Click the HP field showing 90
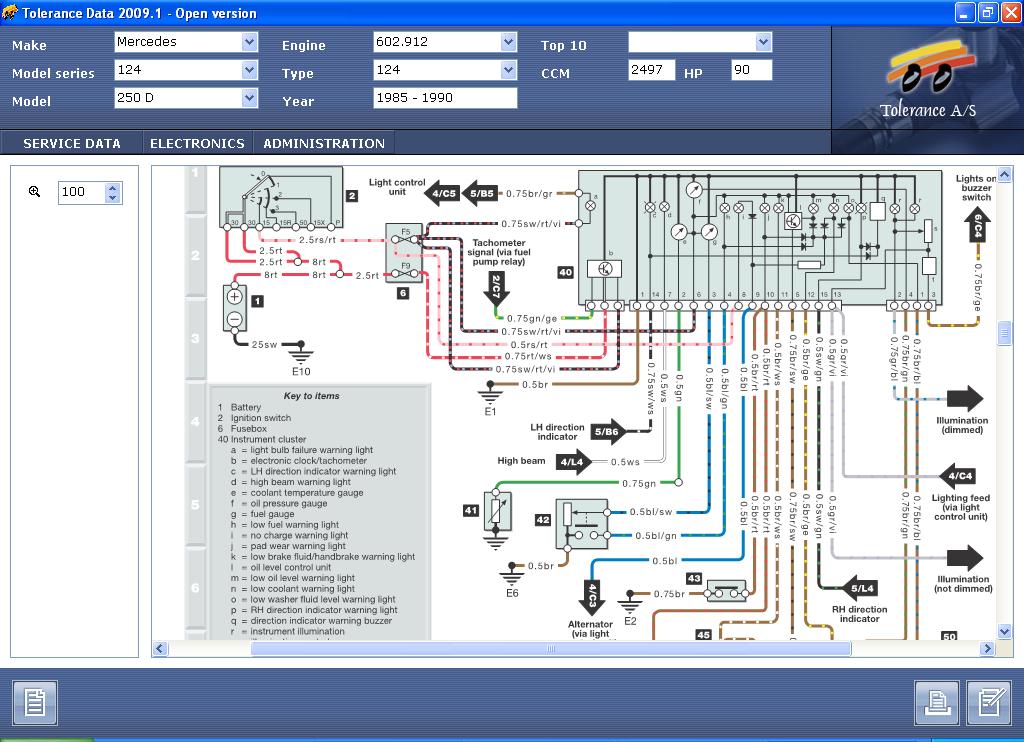 (752, 70)
